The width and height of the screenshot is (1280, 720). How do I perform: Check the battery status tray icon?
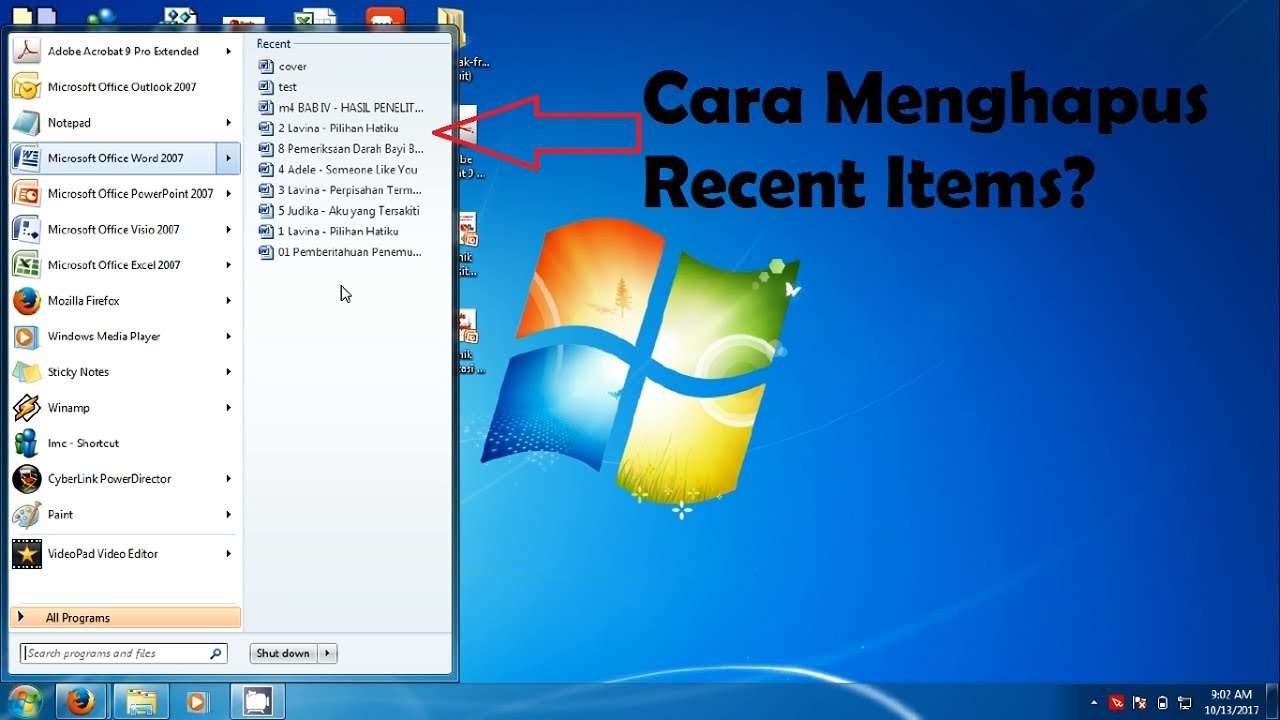coord(1162,703)
